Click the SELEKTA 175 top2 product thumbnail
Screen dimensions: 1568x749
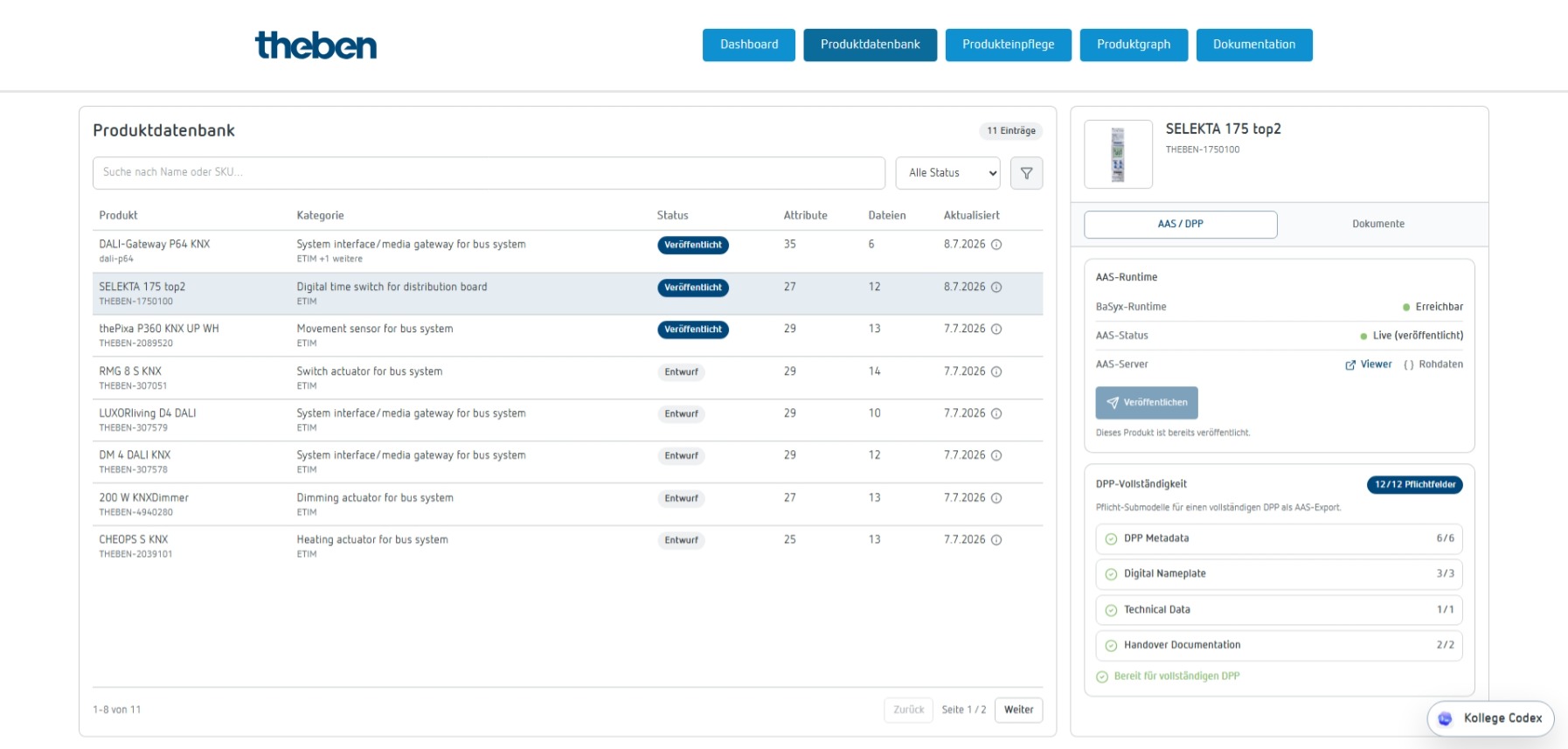click(x=1119, y=155)
